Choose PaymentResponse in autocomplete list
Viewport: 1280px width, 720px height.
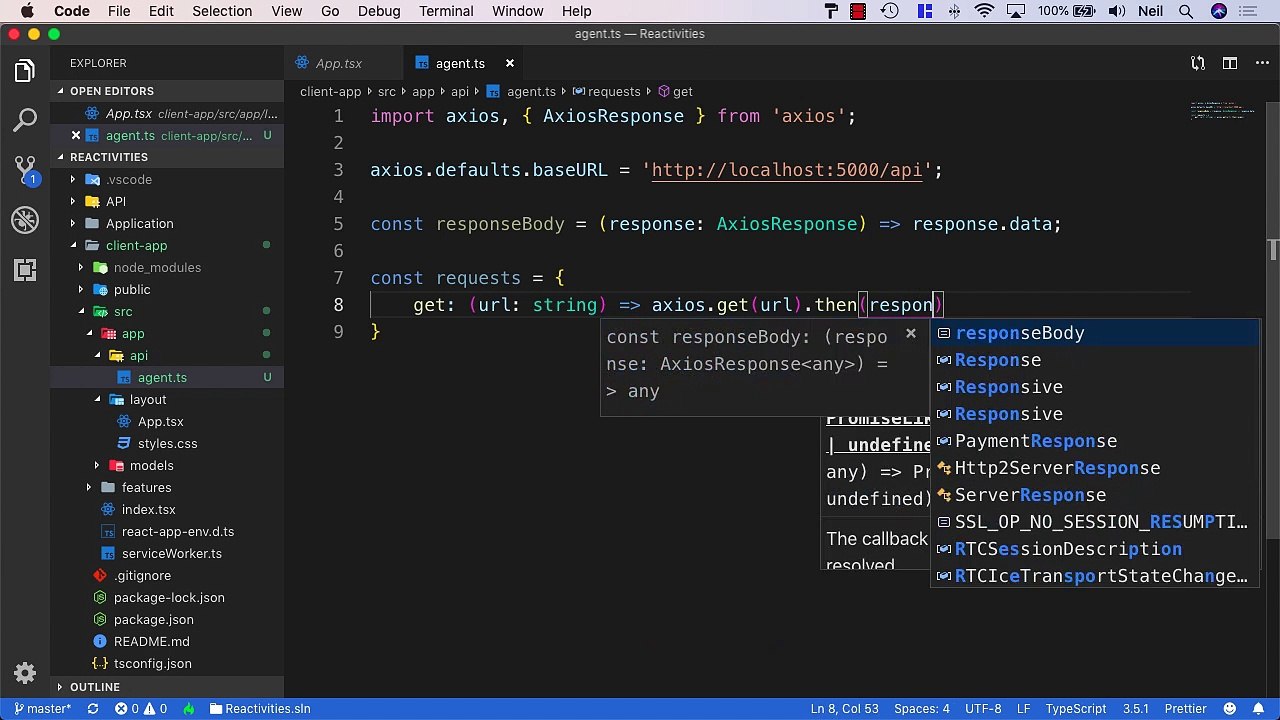[x=1095, y=441]
